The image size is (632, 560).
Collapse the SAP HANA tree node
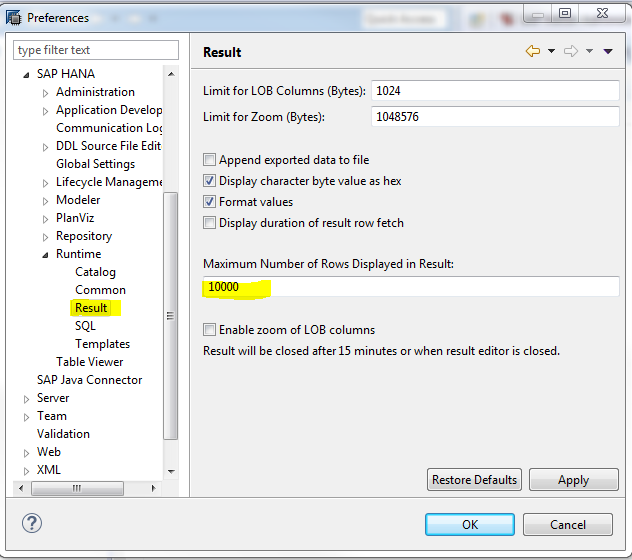[26, 75]
